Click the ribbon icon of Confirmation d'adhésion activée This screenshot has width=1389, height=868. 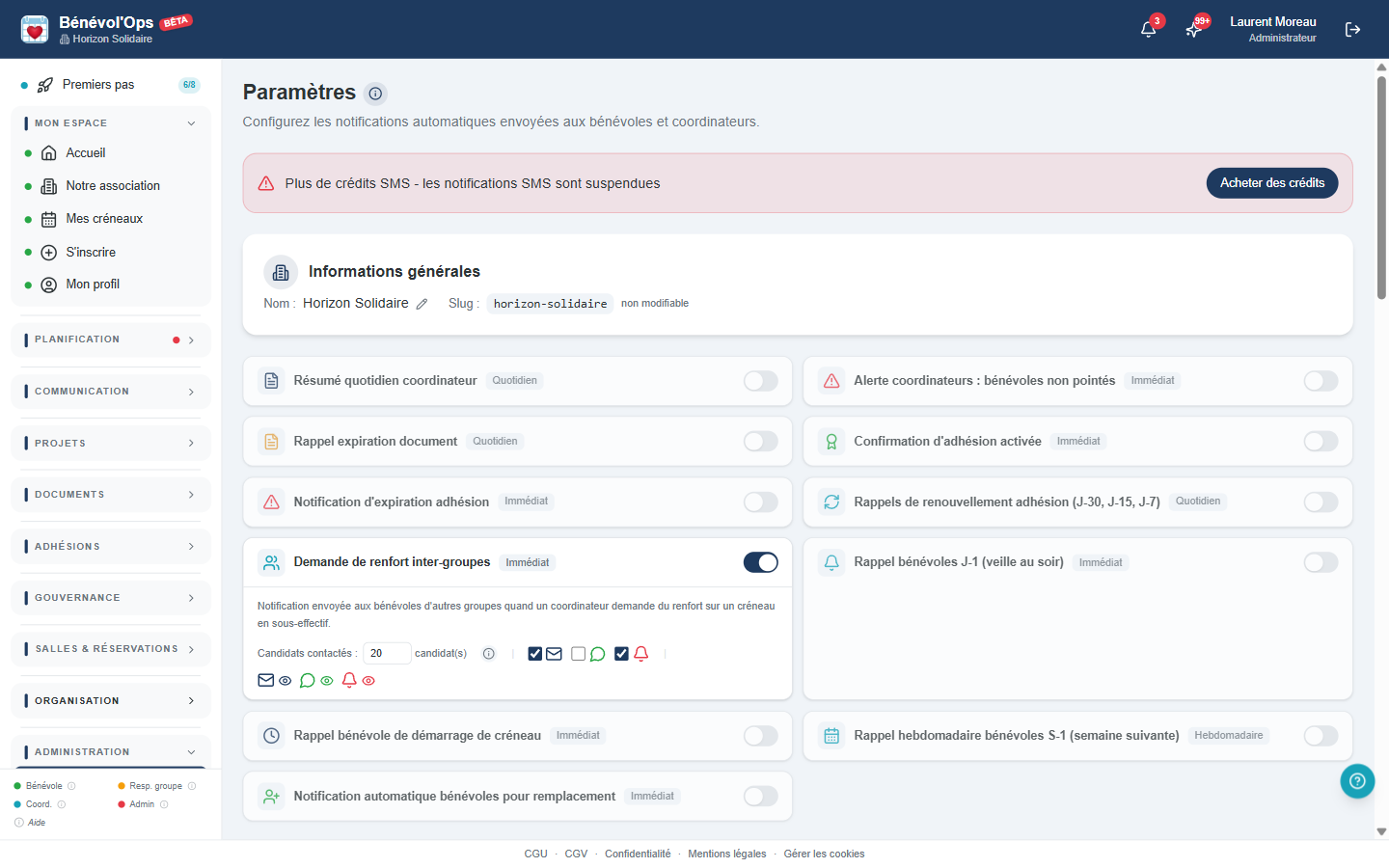(x=831, y=442)
